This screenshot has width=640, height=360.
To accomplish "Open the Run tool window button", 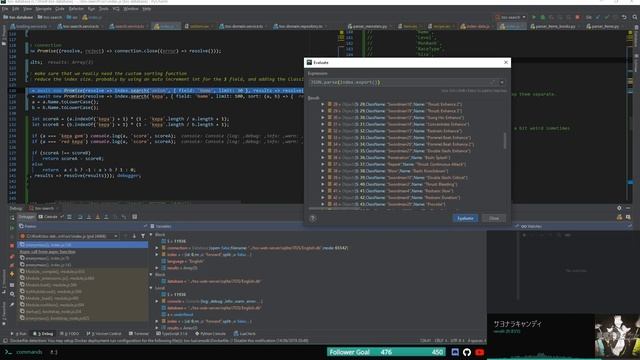I will tap(19, 333).
